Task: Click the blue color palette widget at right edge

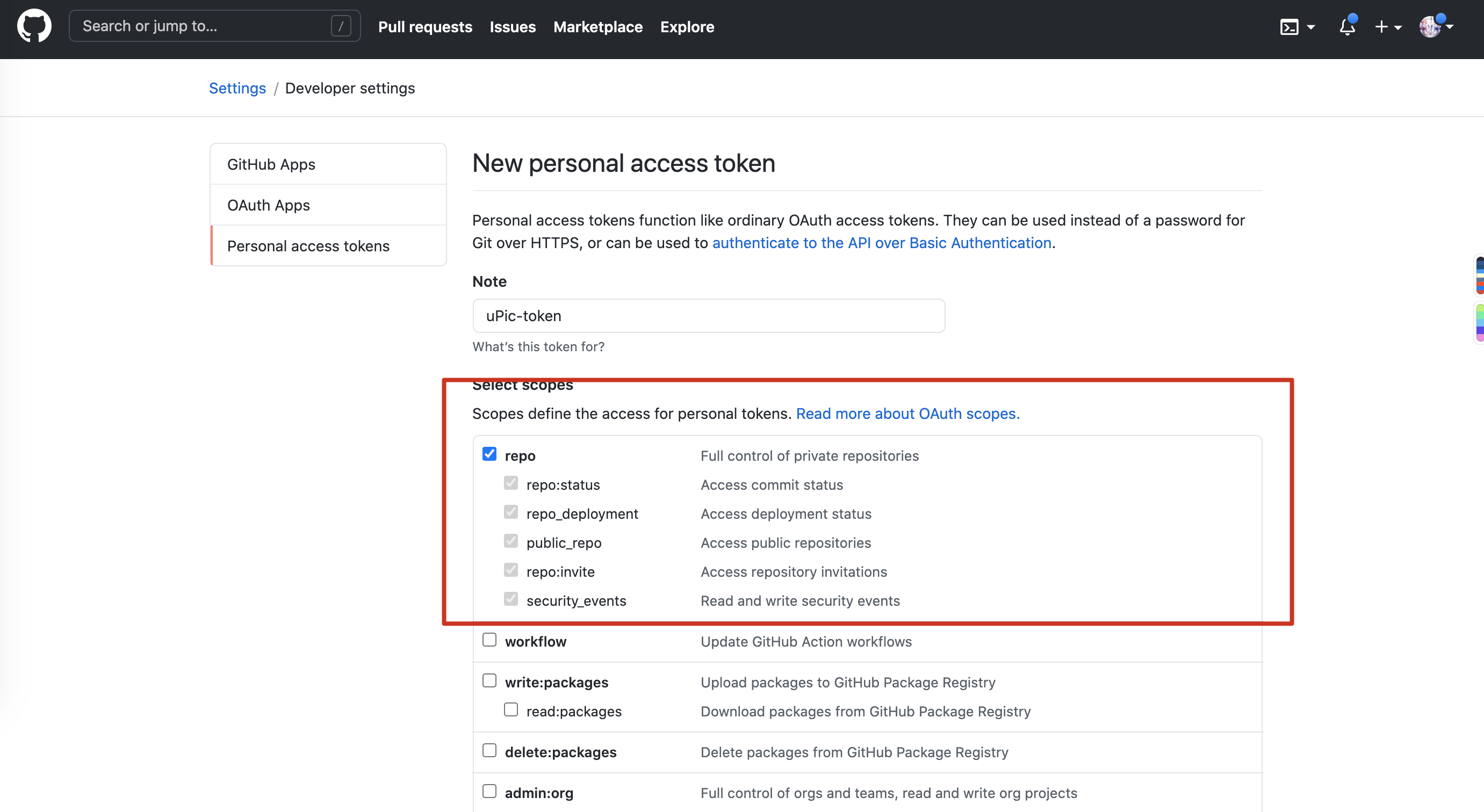Action: point(1479,275)
